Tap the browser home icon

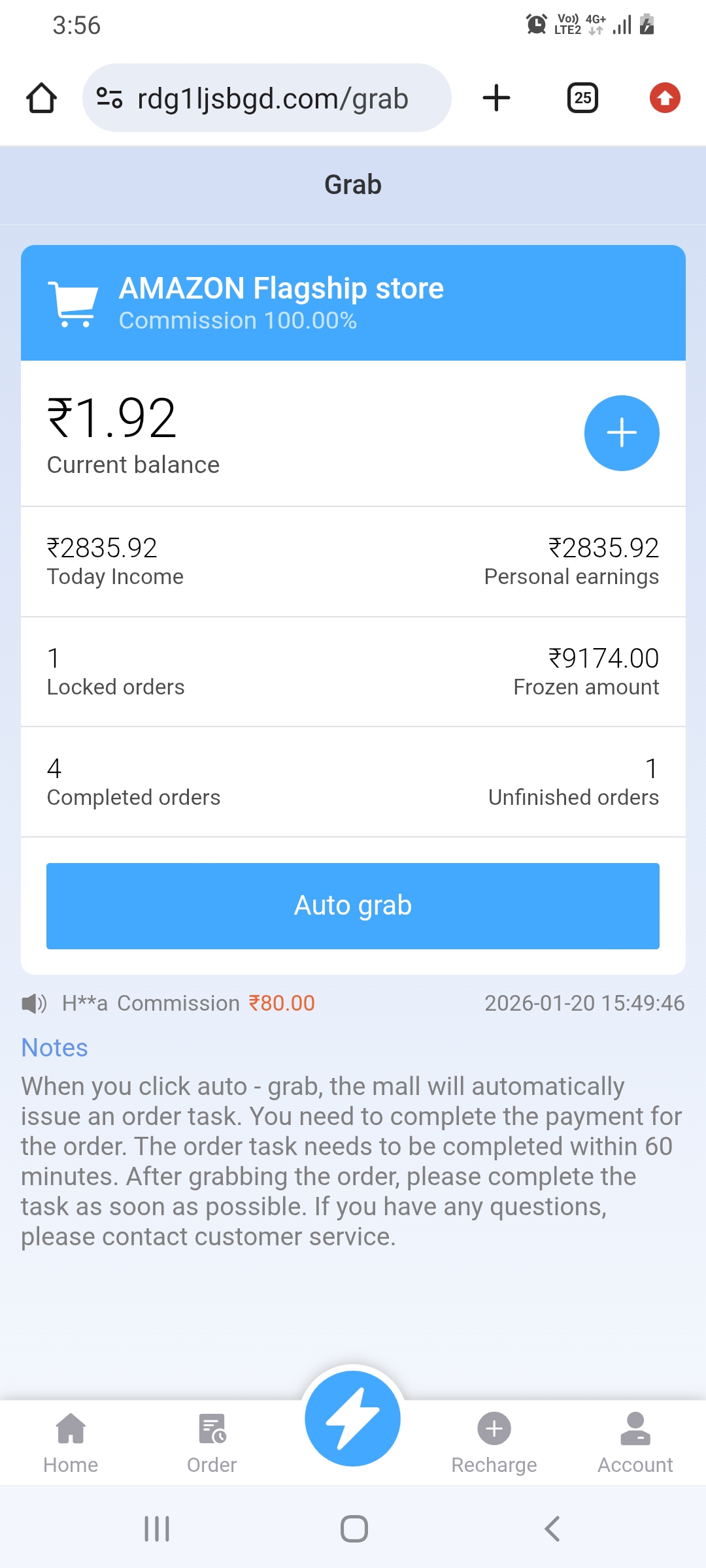(41, 98)
